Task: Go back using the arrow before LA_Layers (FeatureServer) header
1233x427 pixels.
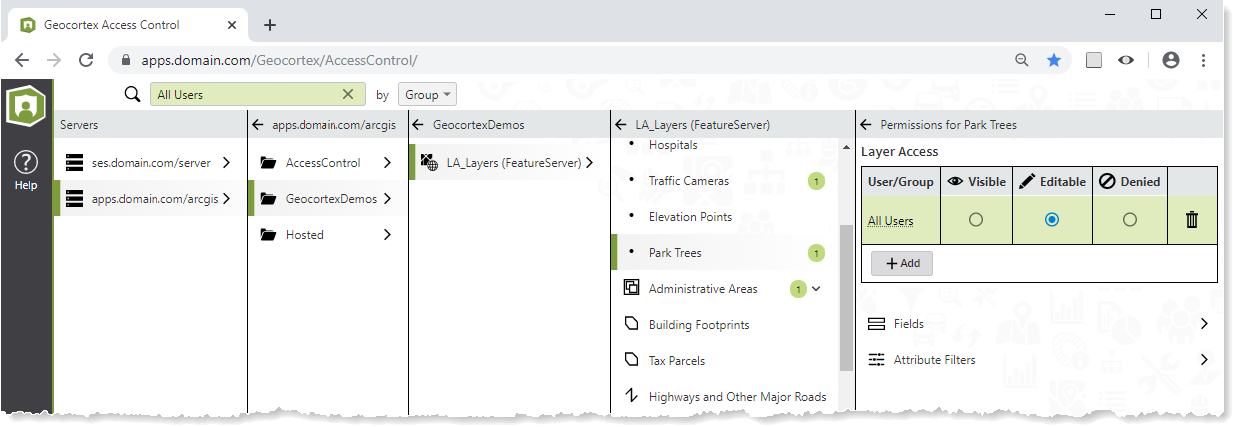Action: click(x=621, y=125)
